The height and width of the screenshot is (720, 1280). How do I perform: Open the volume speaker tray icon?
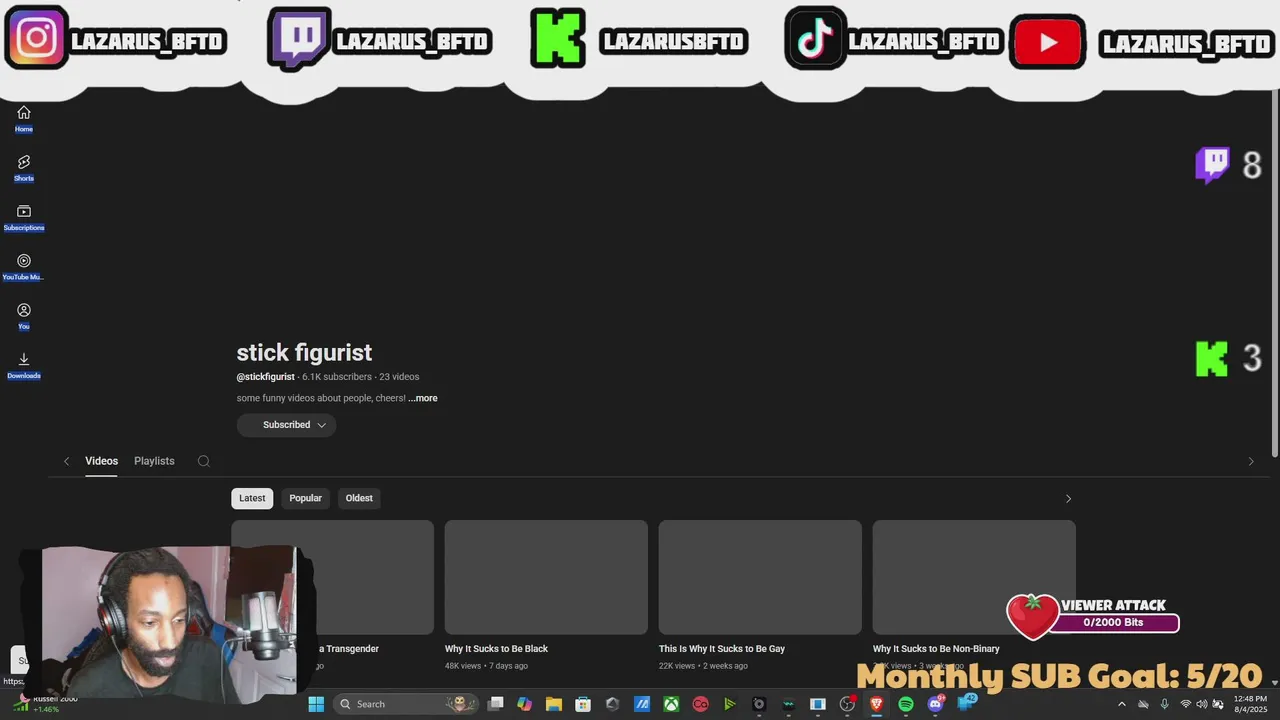coord(1201,704)
